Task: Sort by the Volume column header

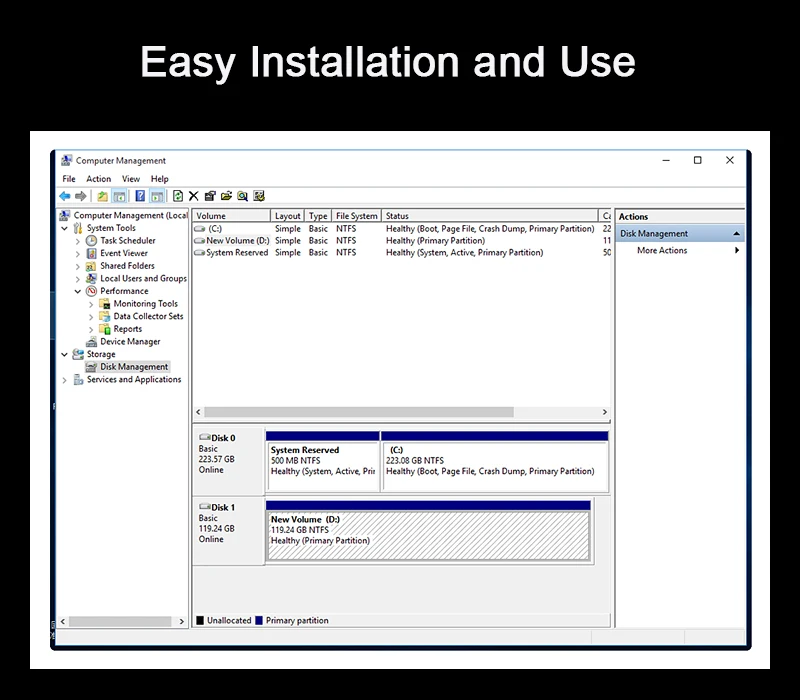Action: [232, 216]
